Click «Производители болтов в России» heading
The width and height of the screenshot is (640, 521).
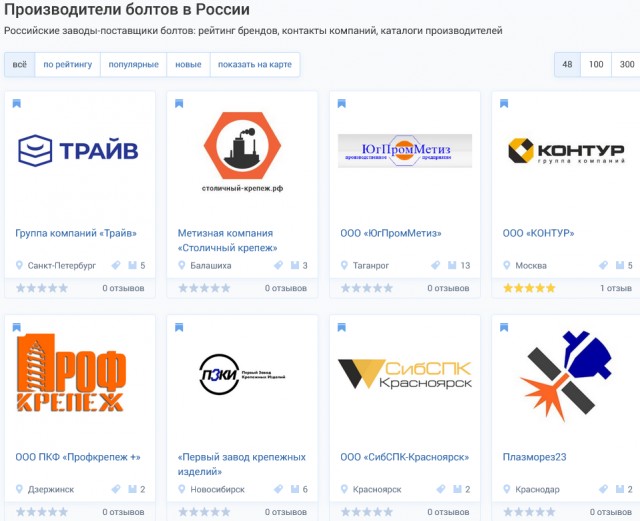click(x=127, y=9)
